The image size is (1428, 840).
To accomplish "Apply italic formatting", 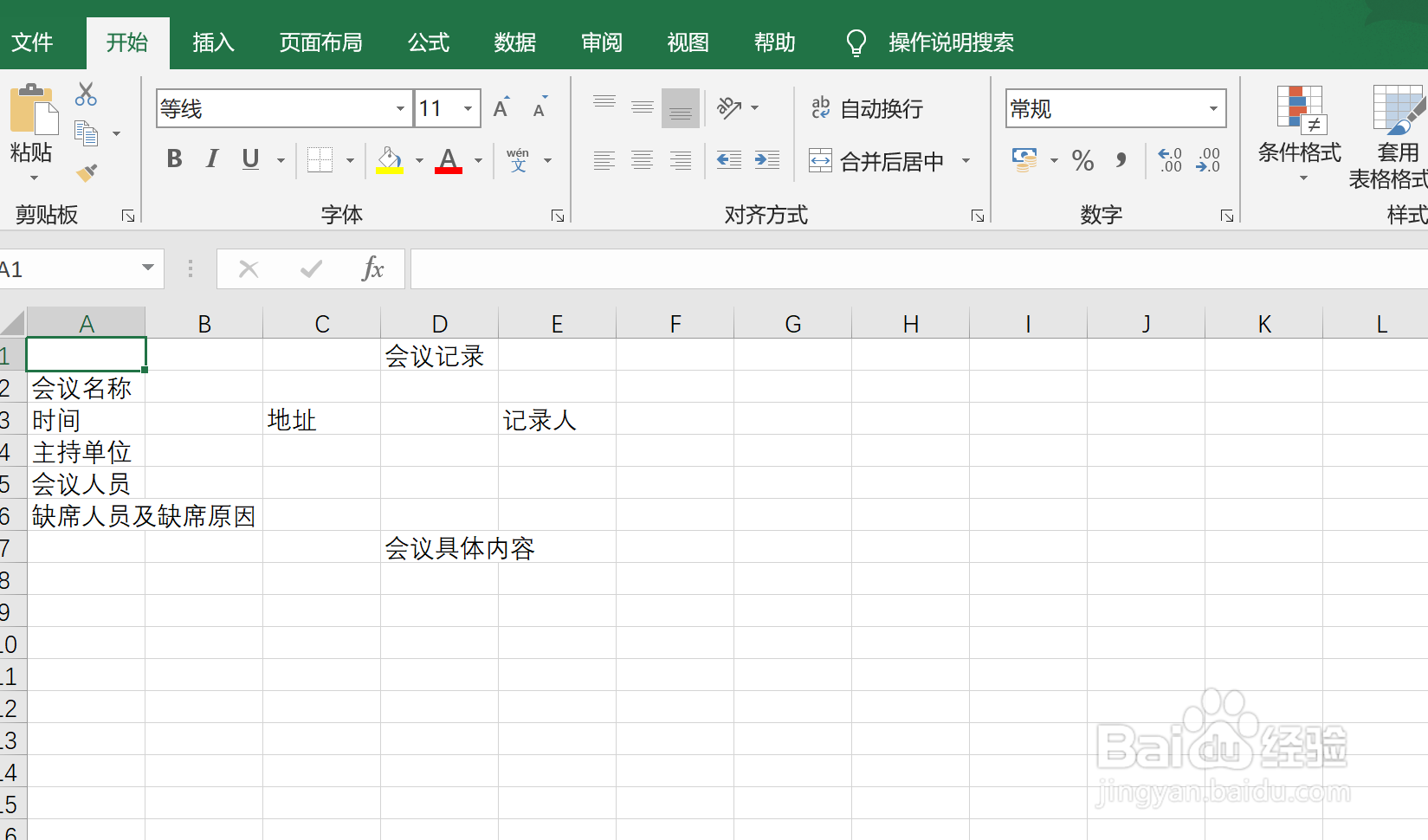I will (x=211, y=159).
